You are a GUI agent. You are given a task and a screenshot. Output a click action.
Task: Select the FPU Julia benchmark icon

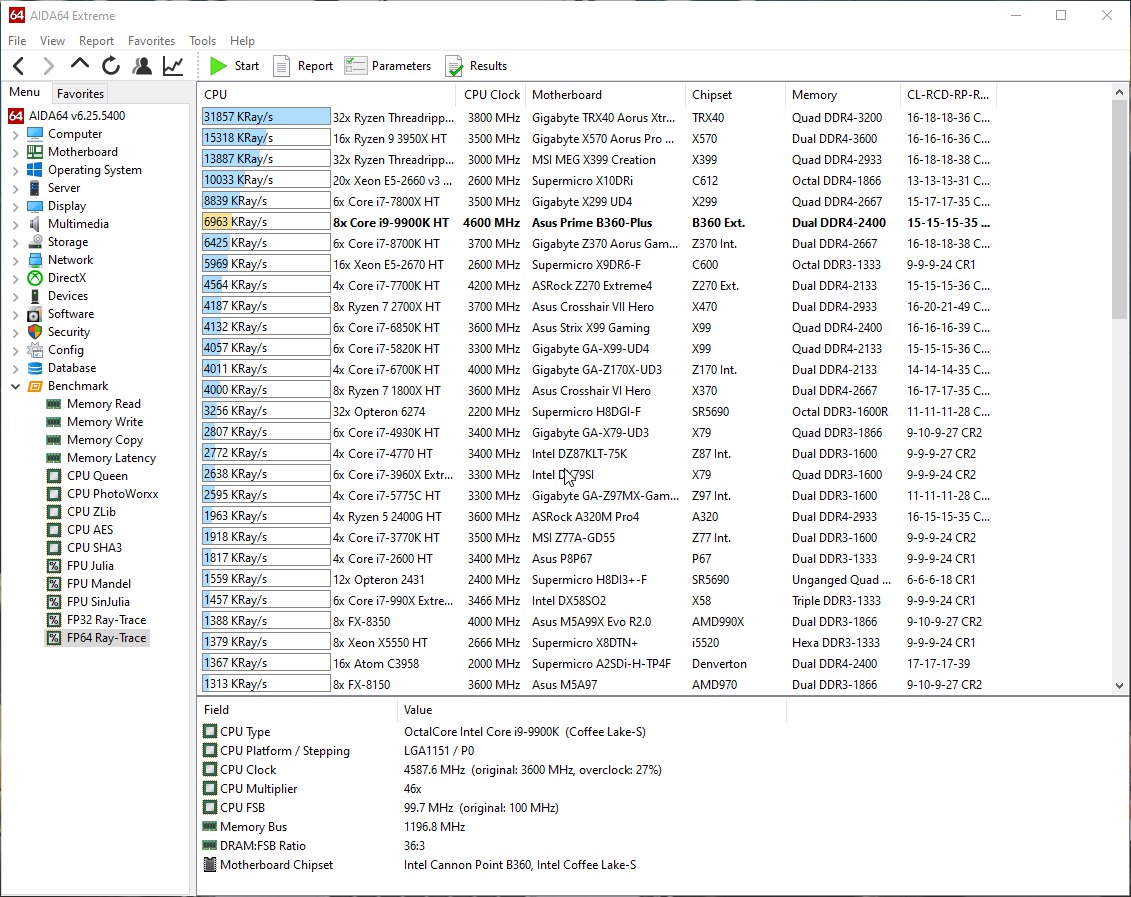tap(53, 566)
